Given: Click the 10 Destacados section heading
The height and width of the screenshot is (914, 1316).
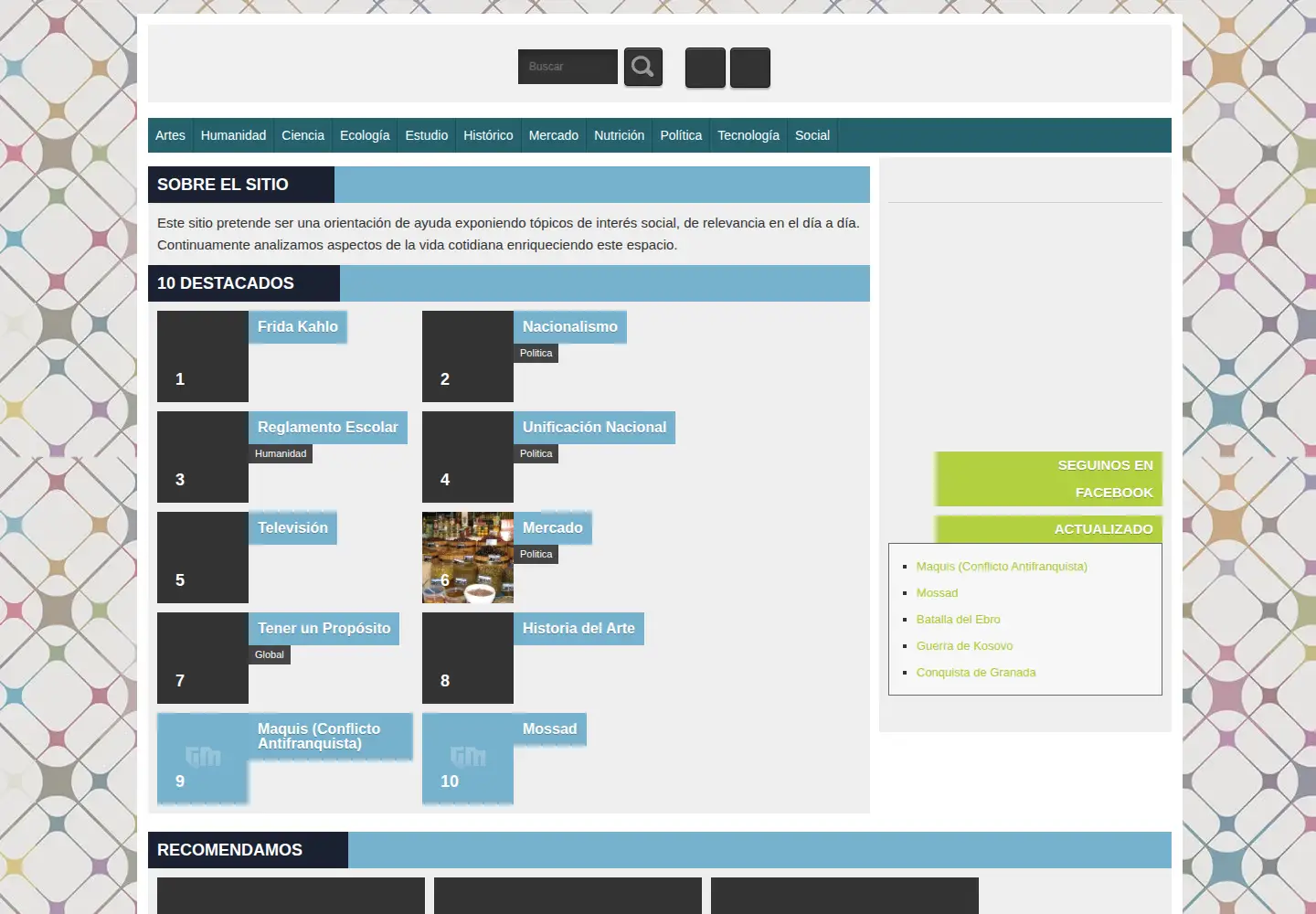Looking at the screenshot, I should [x=244, y=283].
